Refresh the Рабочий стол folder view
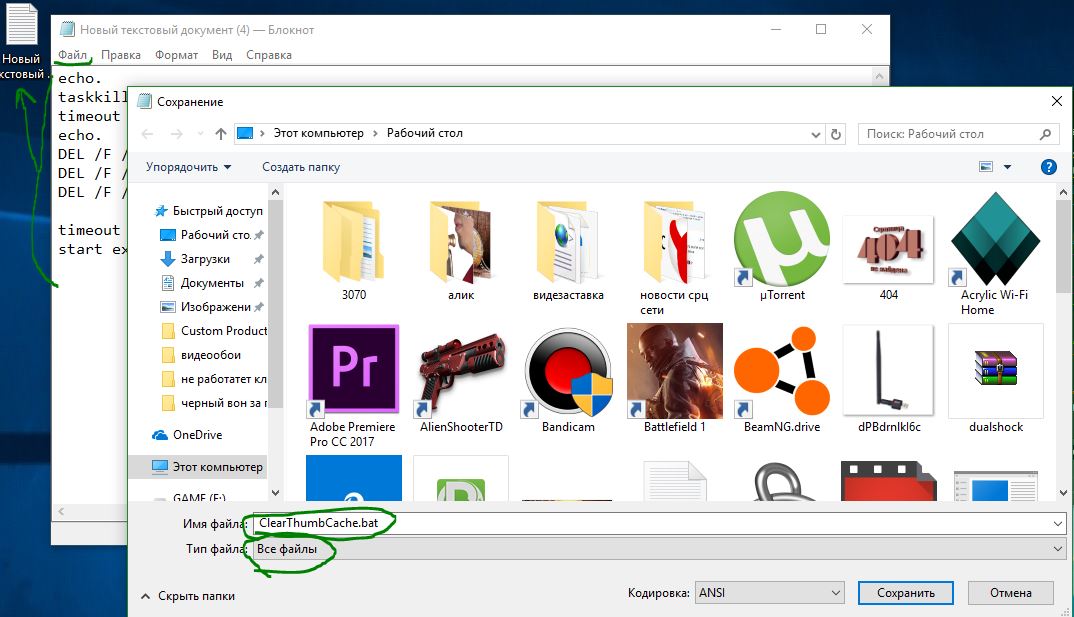The height and width of the screenshot is (617, 1074). 836,134
